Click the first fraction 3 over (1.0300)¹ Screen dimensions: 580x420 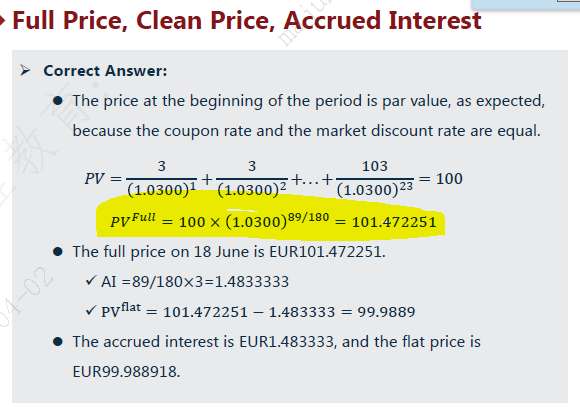coord(162,179)
